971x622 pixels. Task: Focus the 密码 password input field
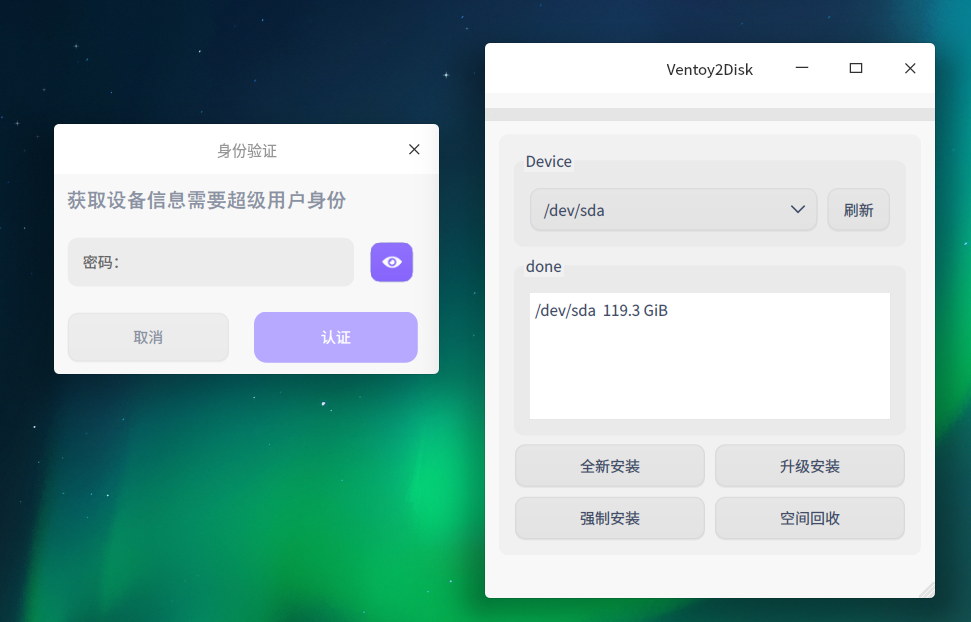click(x=211, y=262)
